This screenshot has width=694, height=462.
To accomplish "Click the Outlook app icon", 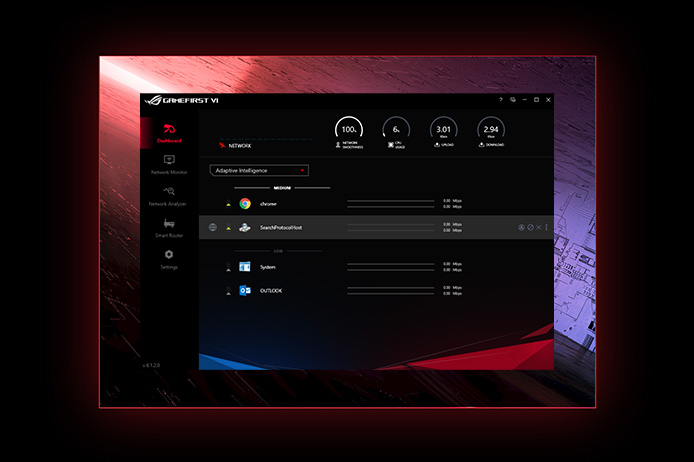I will (245, 290).
